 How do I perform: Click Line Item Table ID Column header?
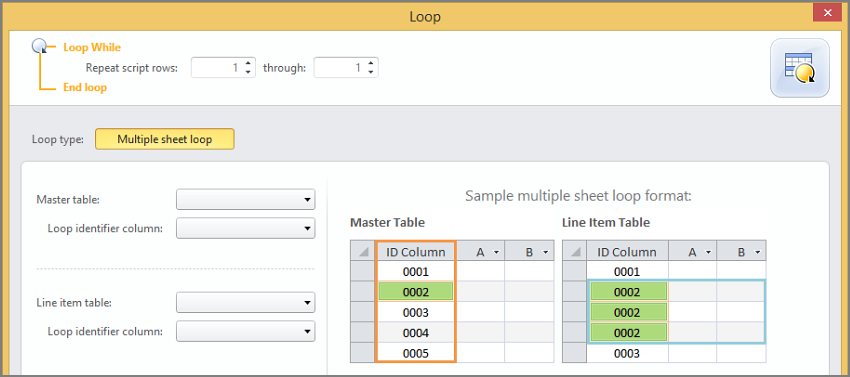coord(627,252)
